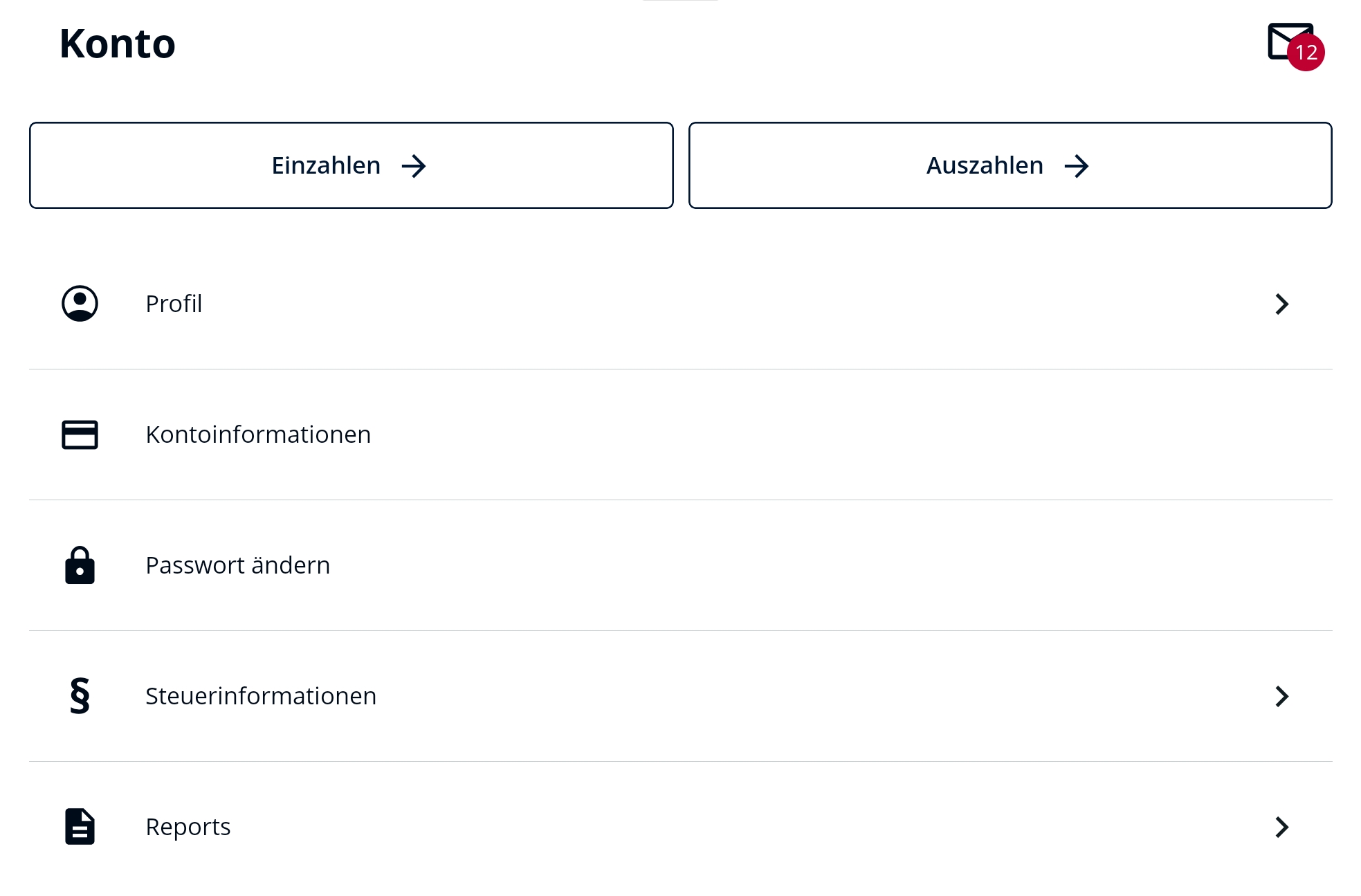Select the Kontoinformationen menu entry
Viewport: 1361px width, 896px height.
(258, 435)
